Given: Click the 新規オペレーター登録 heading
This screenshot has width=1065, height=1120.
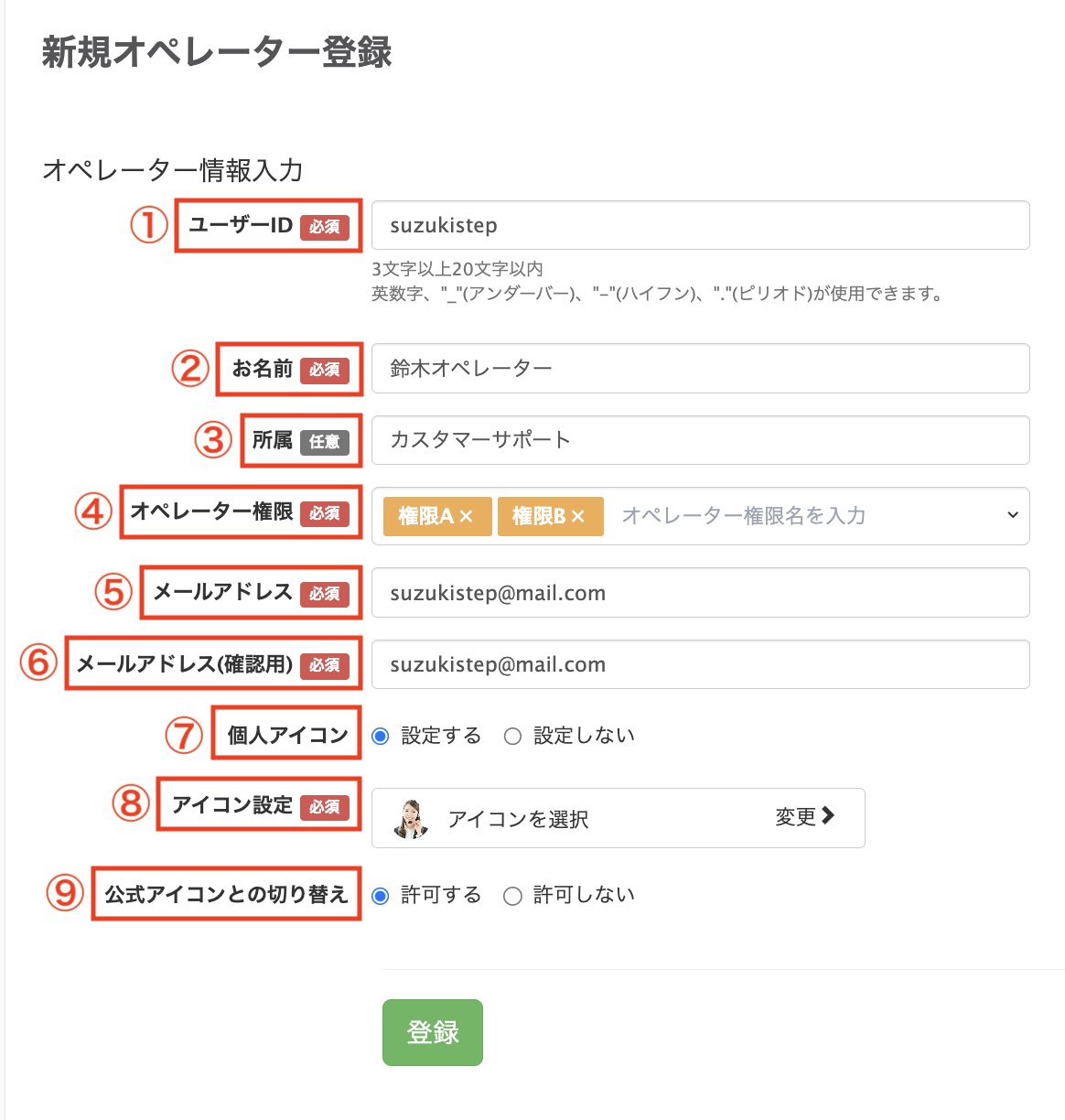Looking at the screenshot, I should tap(214, 53).
